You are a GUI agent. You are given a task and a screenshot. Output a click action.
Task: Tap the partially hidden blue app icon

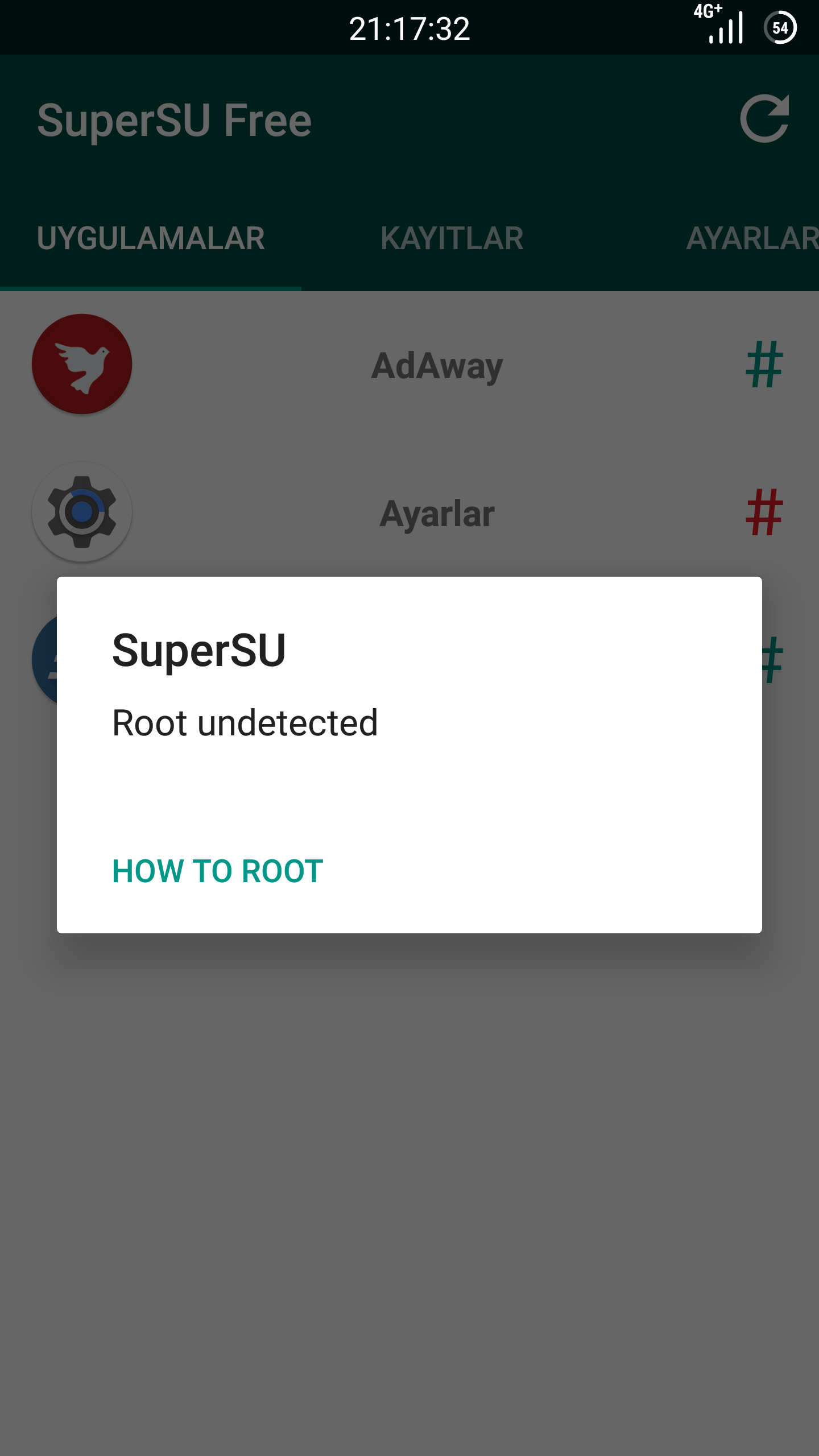pos(44,660)
